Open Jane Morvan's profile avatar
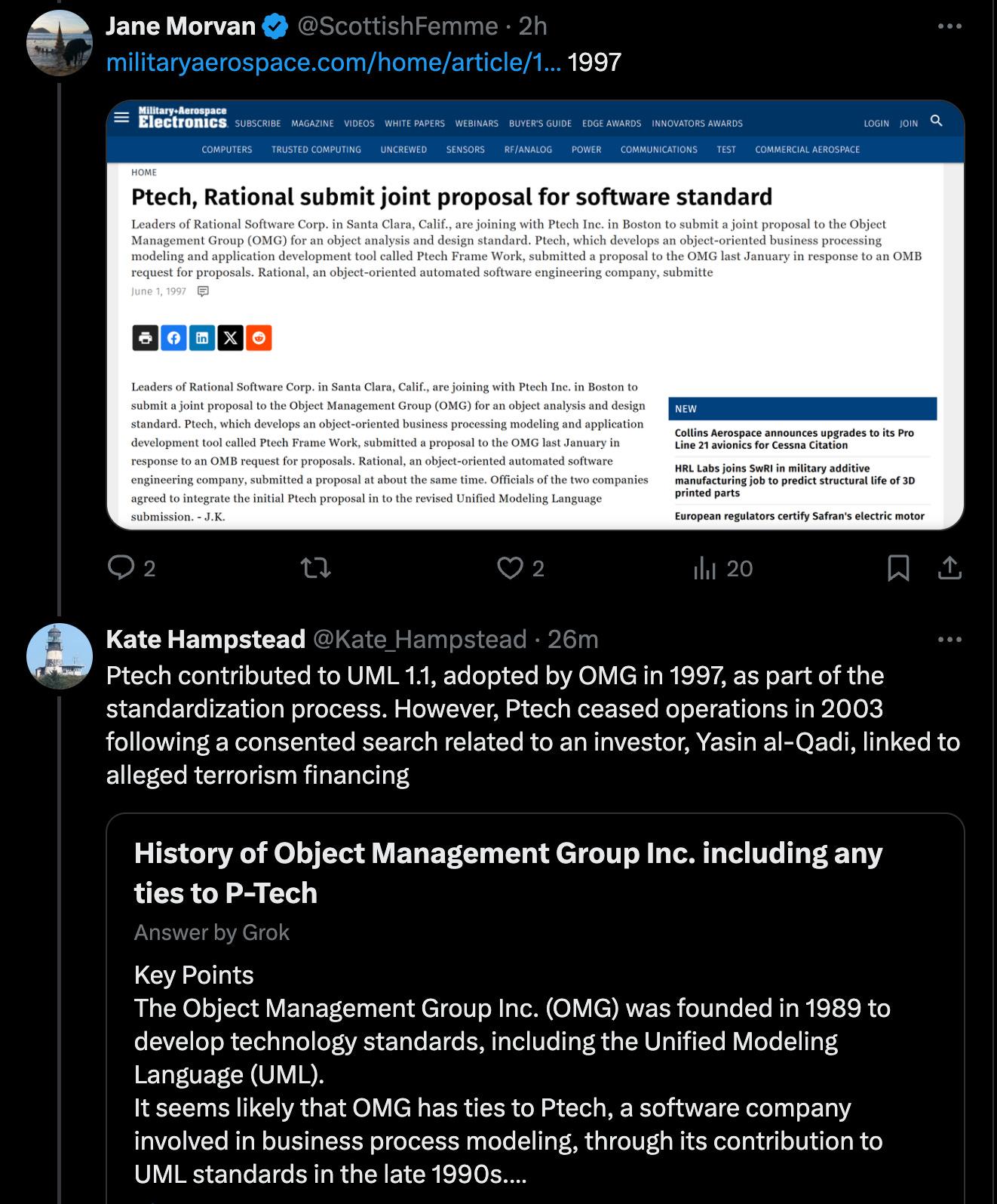Image resolution: width=997 pixels, height=1204 pixels. pos(59,43)
